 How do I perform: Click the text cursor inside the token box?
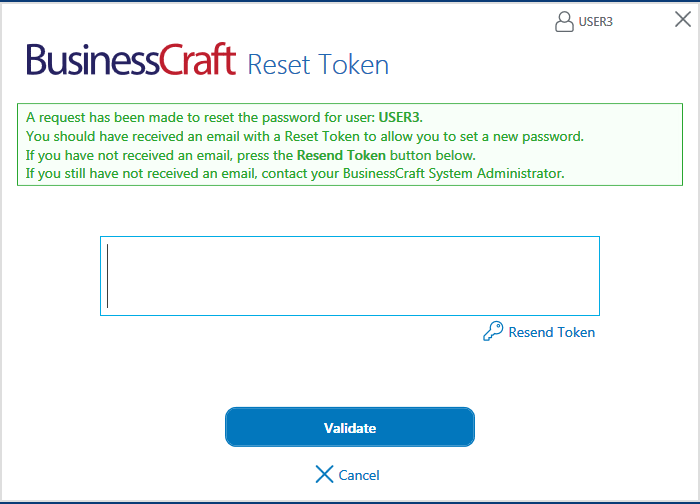pos(108,276)
